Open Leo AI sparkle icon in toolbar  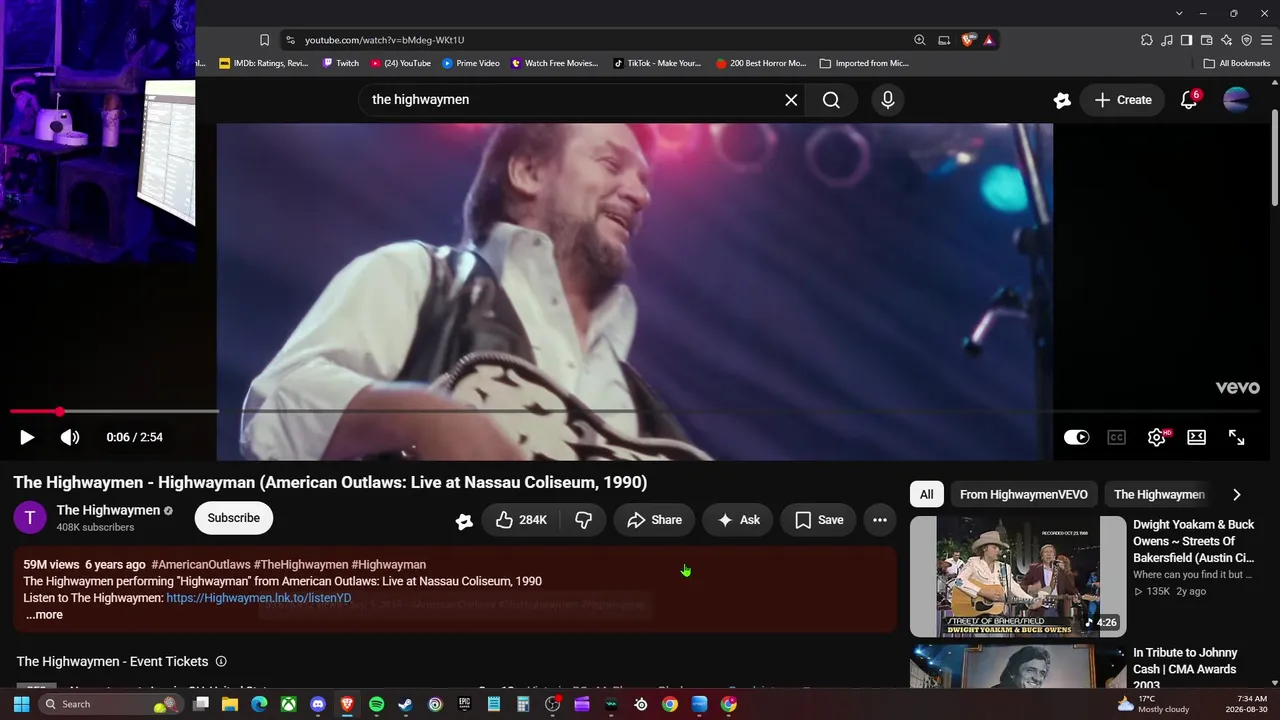(1226, 40)
